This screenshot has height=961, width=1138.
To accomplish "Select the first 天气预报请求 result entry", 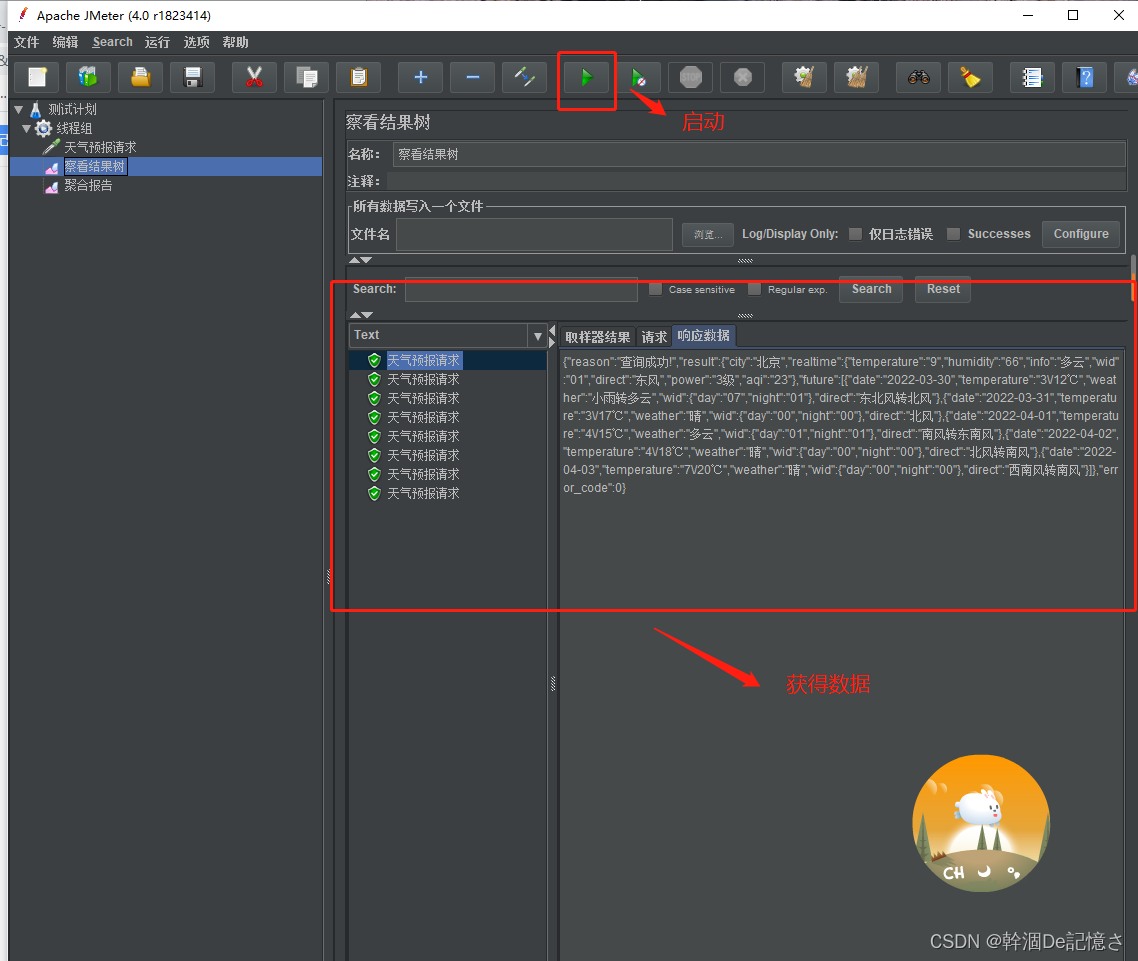I will 423,361.
